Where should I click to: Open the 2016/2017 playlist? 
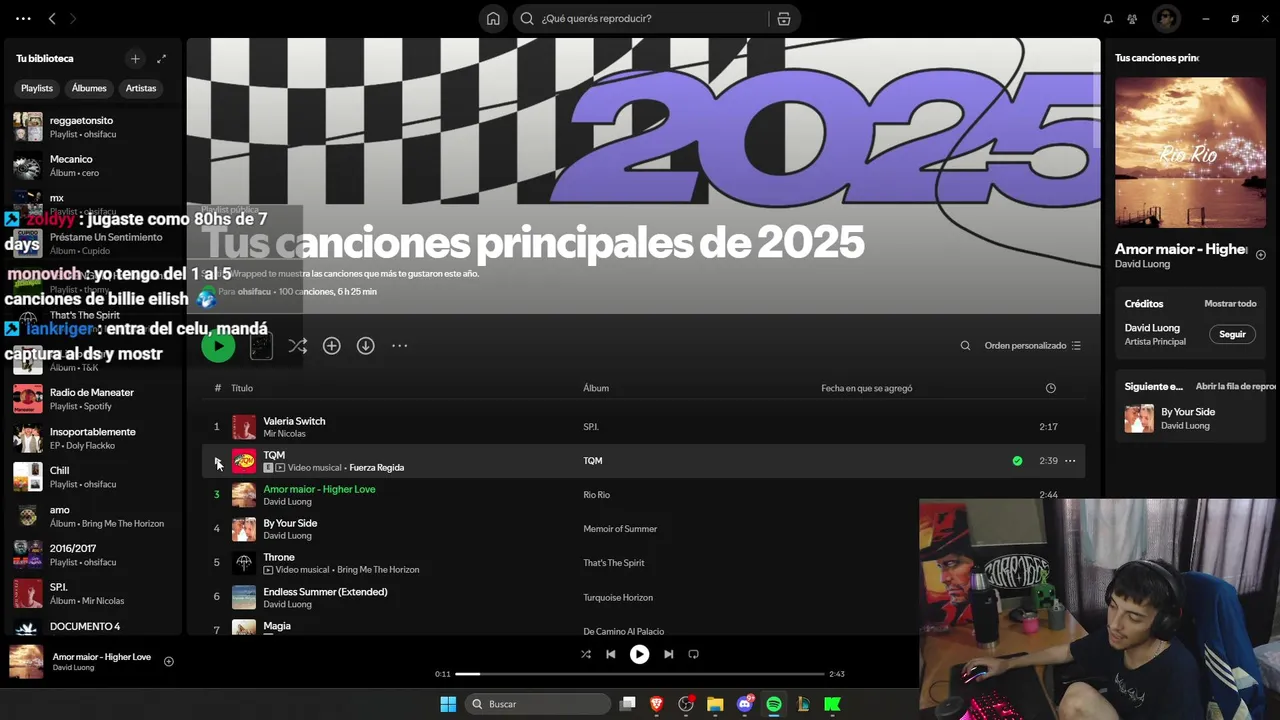click(x=95, y=555)
